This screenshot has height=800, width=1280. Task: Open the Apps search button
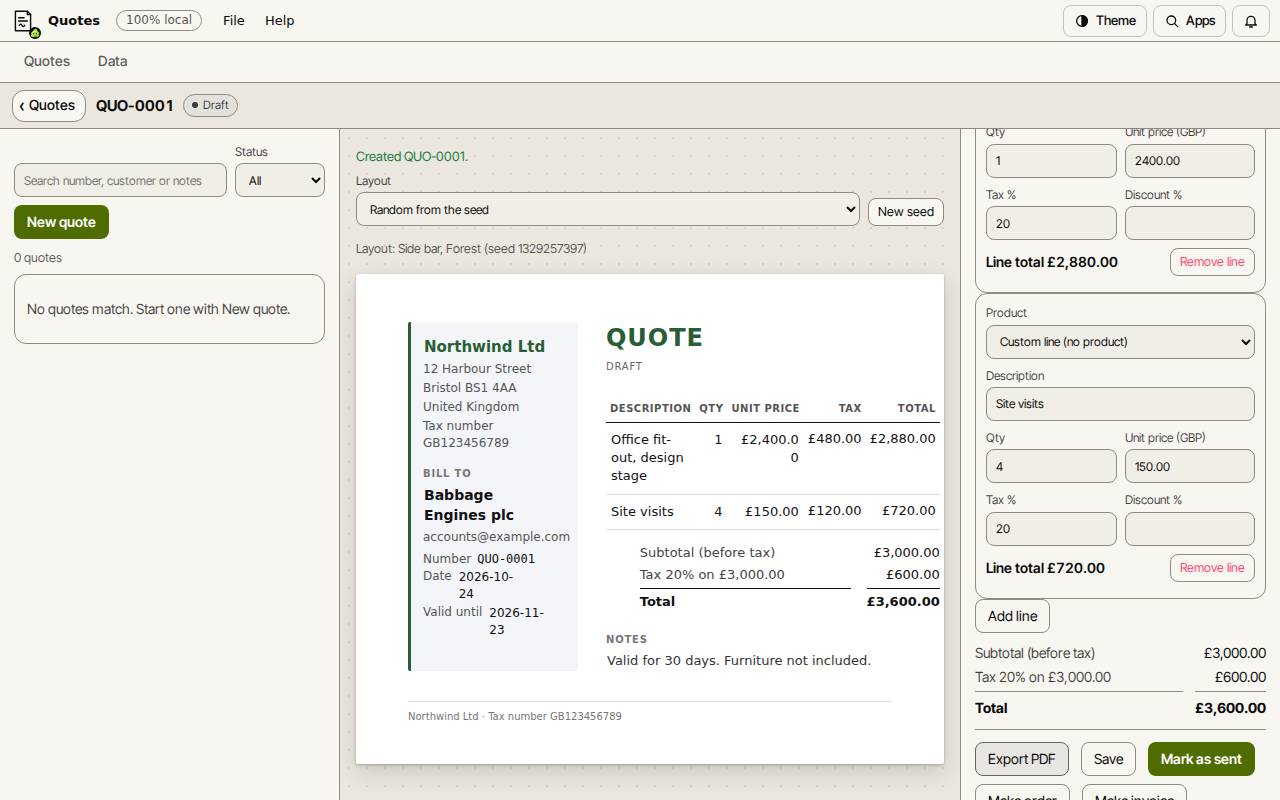(x=1189, y=21)
